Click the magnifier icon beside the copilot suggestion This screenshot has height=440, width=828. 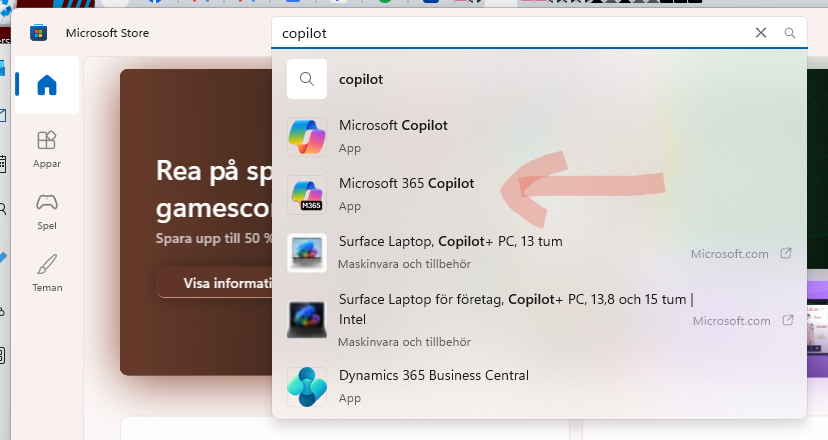pyautogui.click(x=307, y=79)
